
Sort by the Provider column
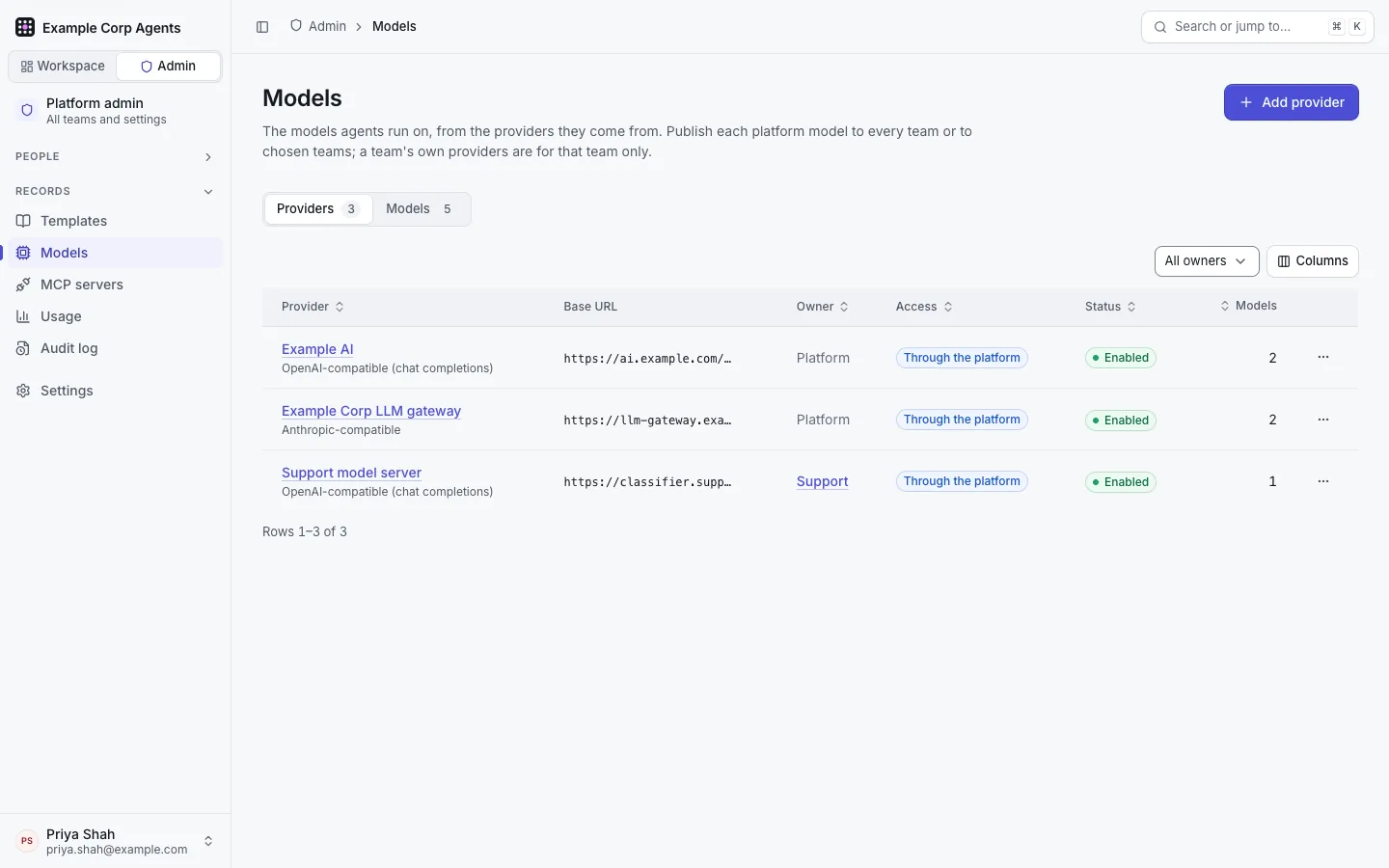313,307
